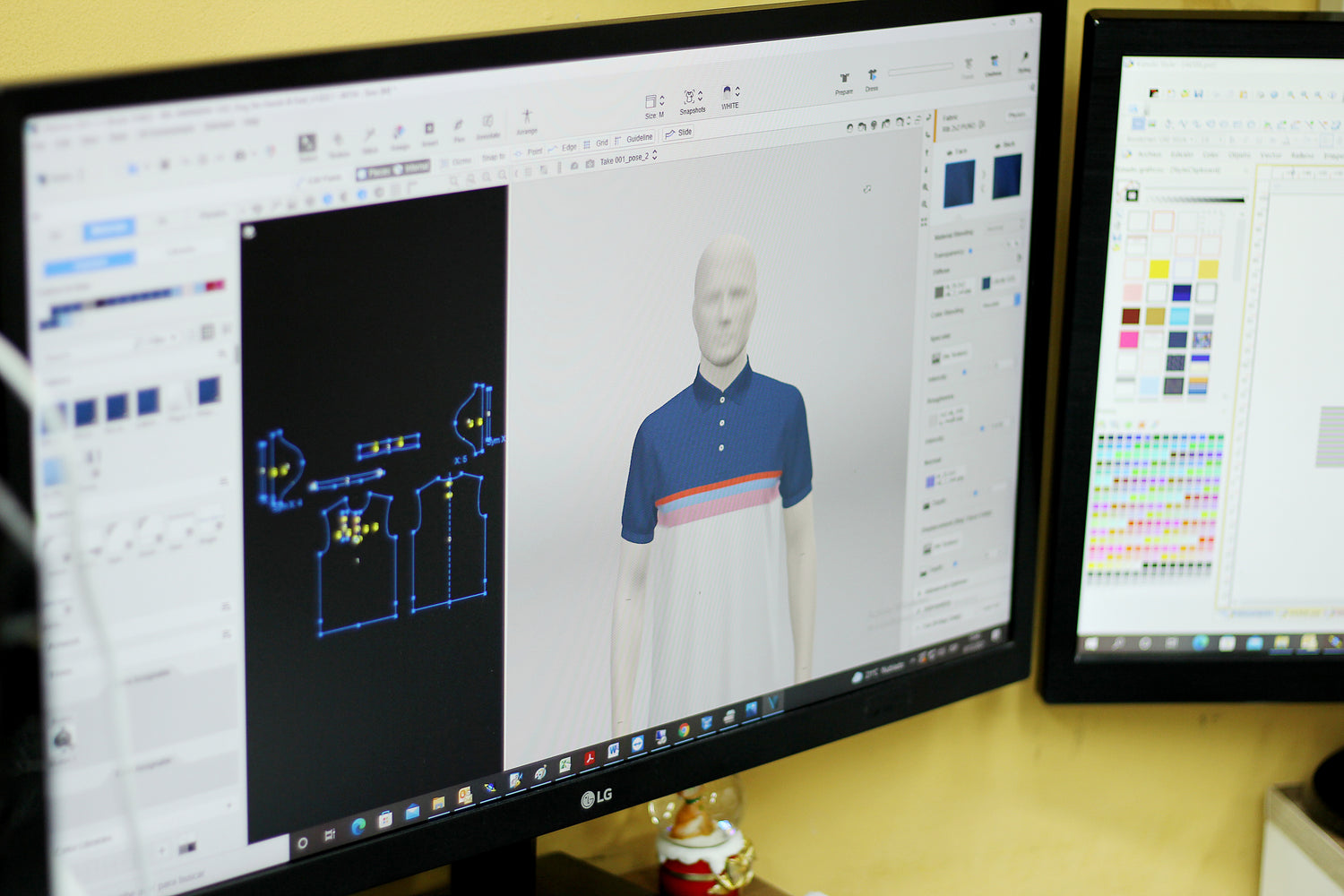This screenshot has height=896, width=1344.
Task: Click the camera icon beside pose selector
Action: point(590,164)
